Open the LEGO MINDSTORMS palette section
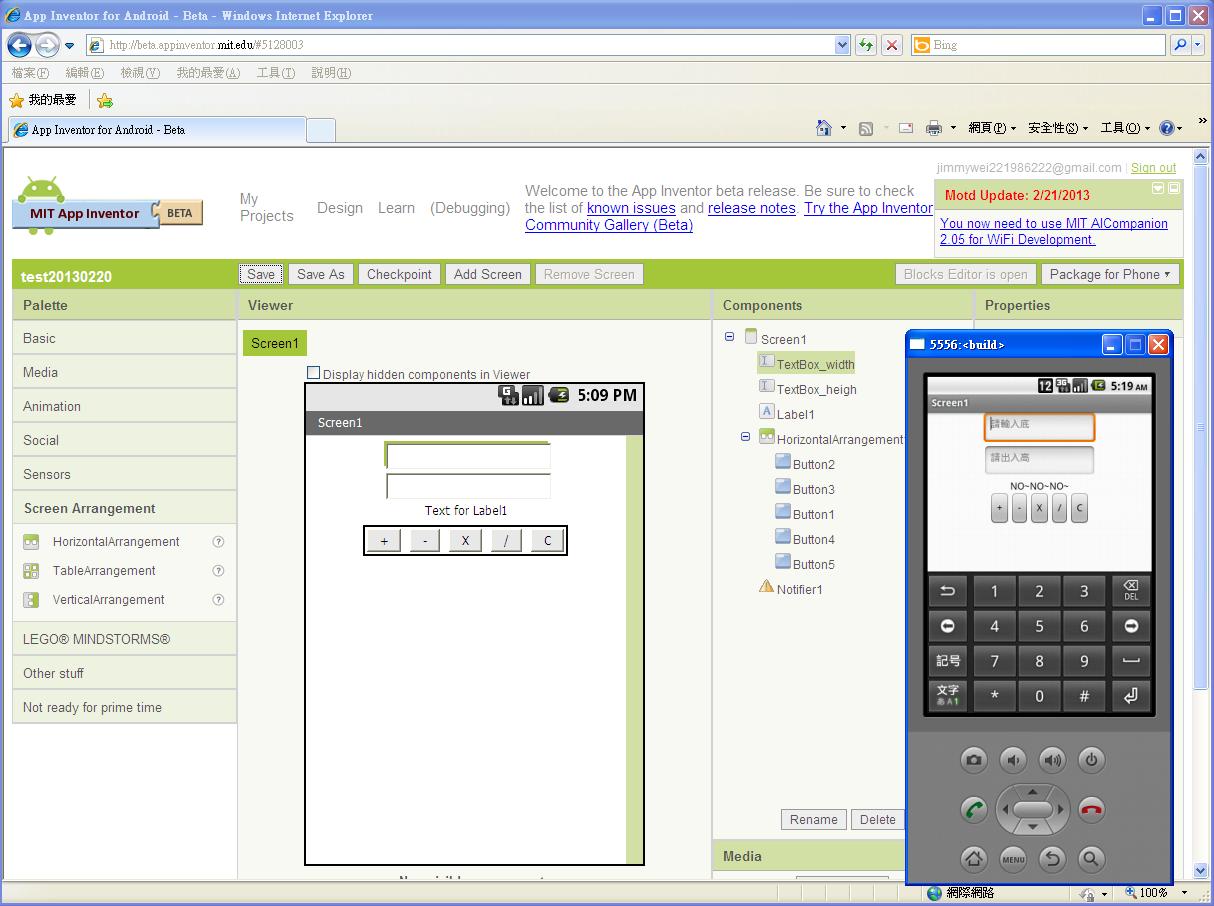This screenshot has height=906, width=1214. tap(124, 639)
